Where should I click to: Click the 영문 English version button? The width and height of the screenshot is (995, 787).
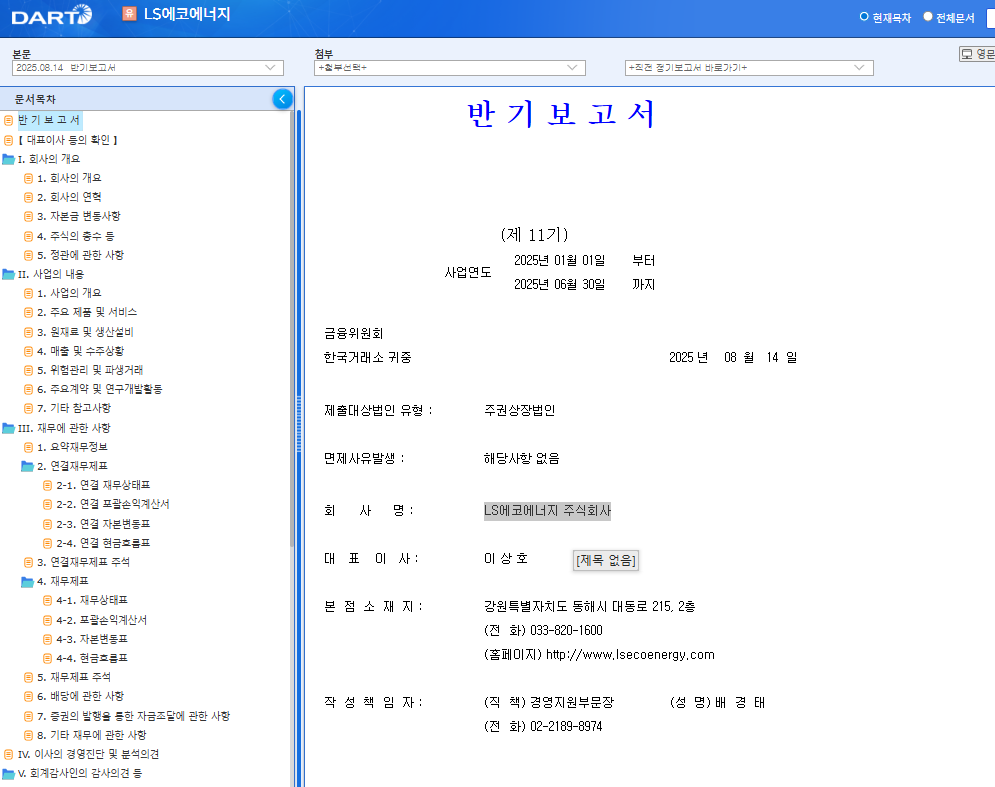[977, 54]
